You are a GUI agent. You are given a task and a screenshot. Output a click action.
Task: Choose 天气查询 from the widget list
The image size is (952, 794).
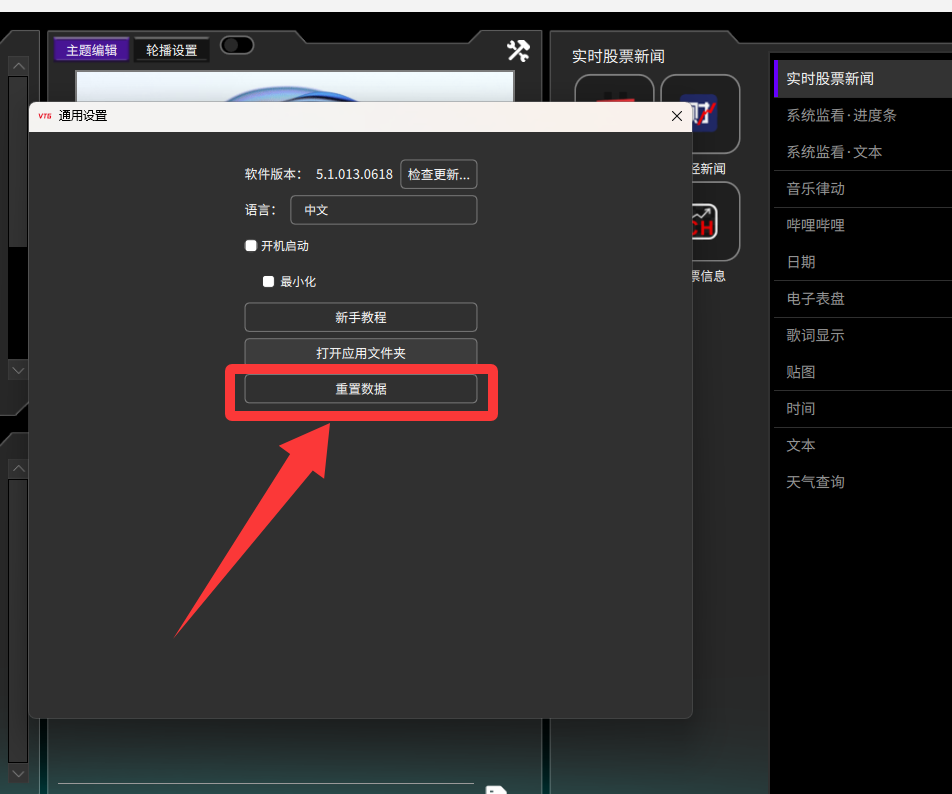(815, 482)
